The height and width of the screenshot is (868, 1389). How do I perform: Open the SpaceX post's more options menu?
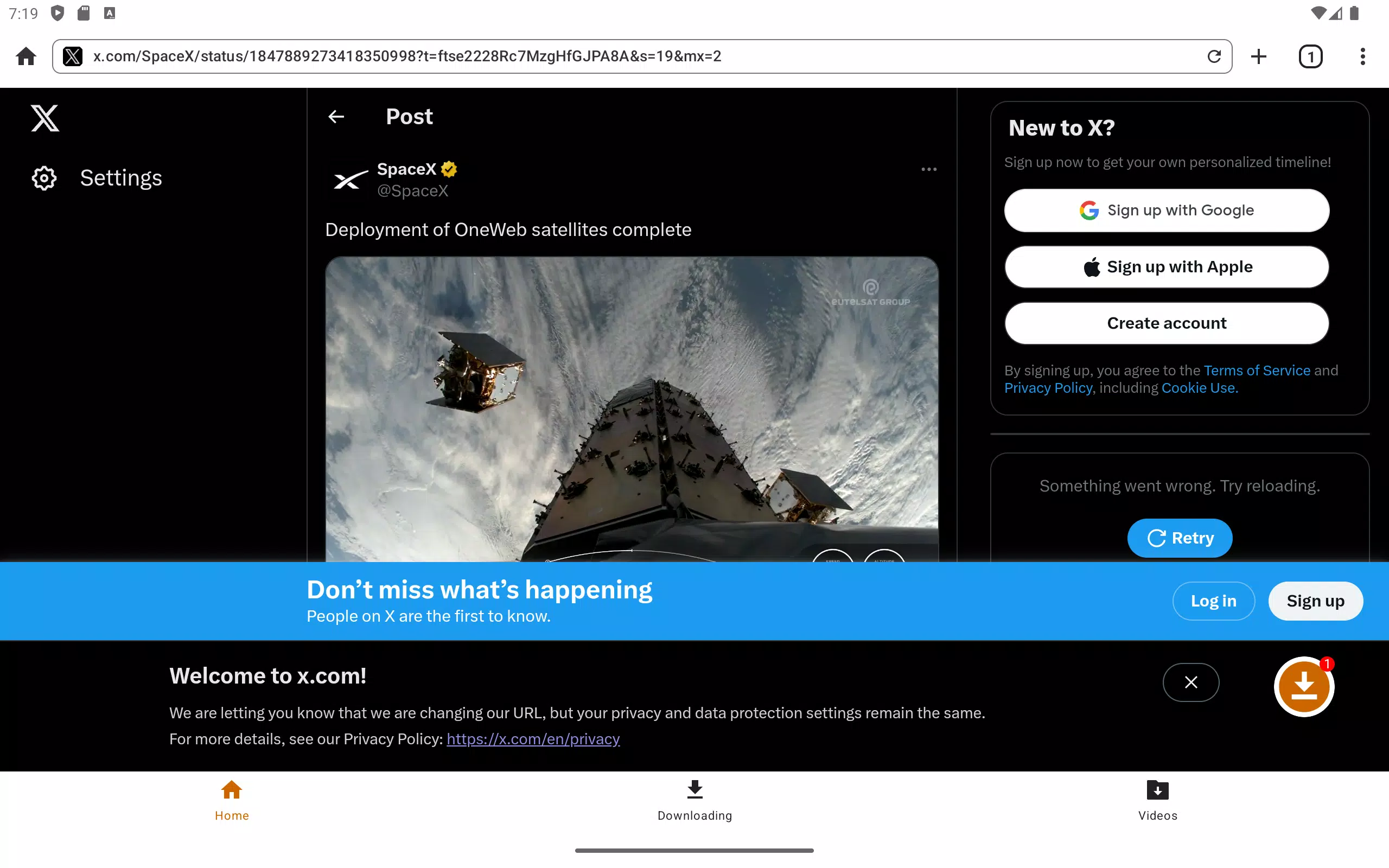[929, 169]
